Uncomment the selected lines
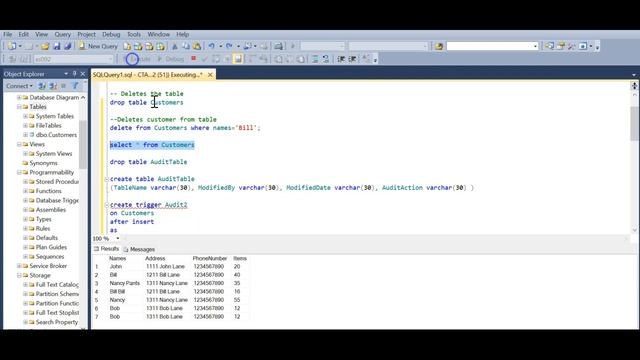 pos(325,59)
